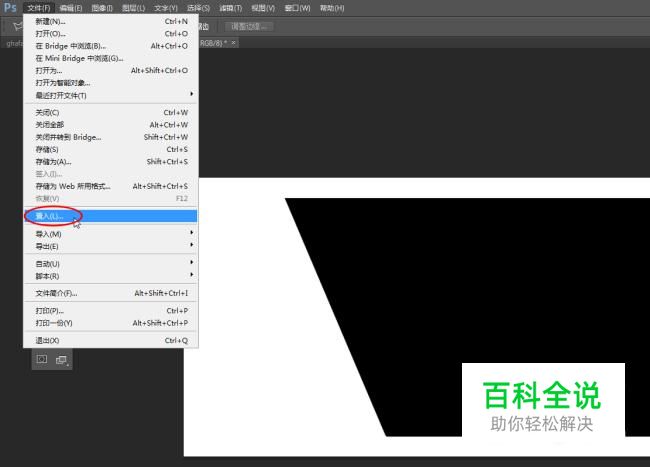Choose 打开为智能对象... entry
Viewport: 650px width, 467px height.
(111, 83)
